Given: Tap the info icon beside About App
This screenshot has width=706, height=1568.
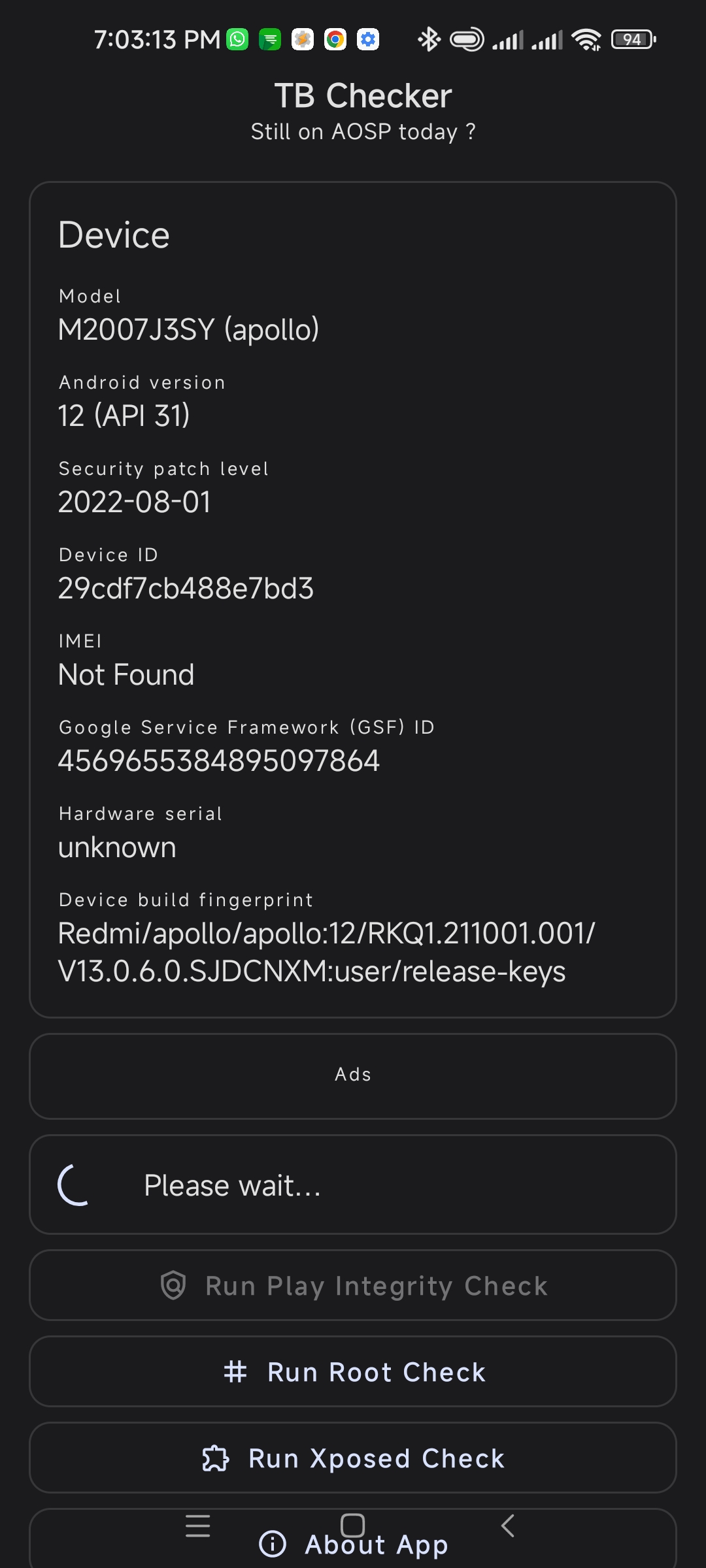Looking at the screenshot, I should pos(273,1544).
